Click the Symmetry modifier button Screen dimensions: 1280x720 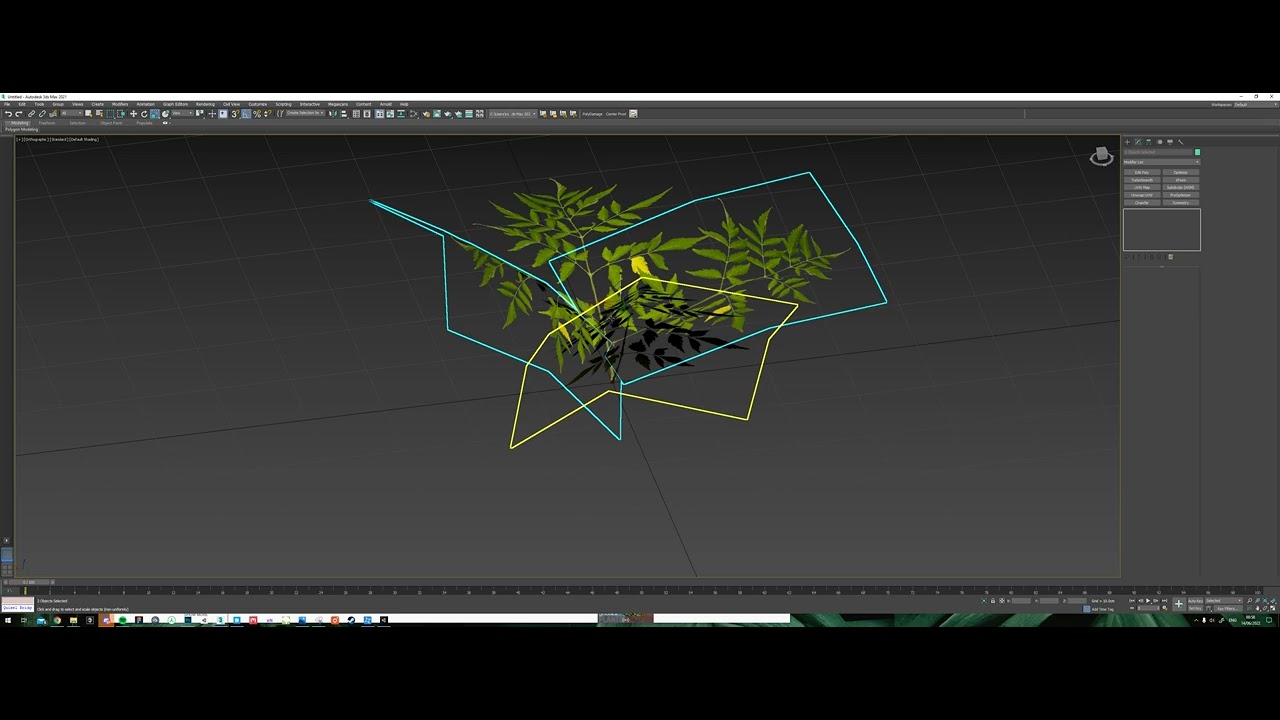pyautogui.click(x=1181, y=203)
